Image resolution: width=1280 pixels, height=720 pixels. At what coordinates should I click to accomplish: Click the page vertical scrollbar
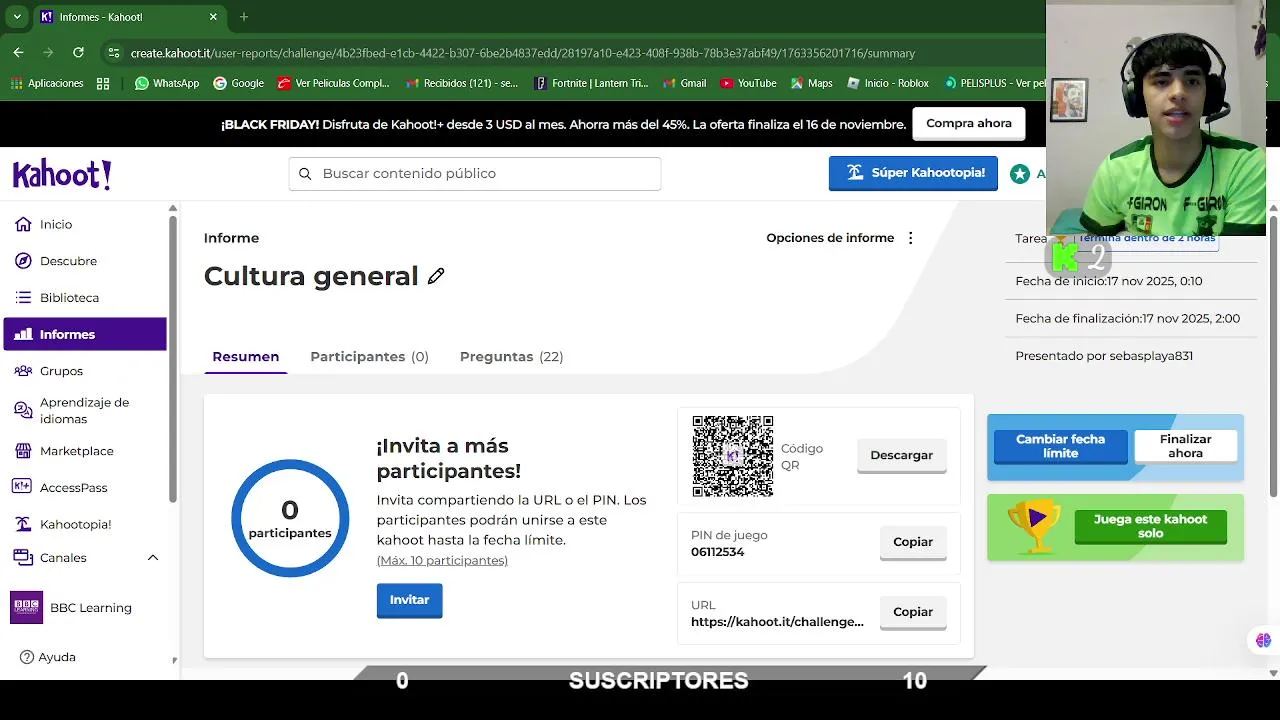(x=1272, y=355)
